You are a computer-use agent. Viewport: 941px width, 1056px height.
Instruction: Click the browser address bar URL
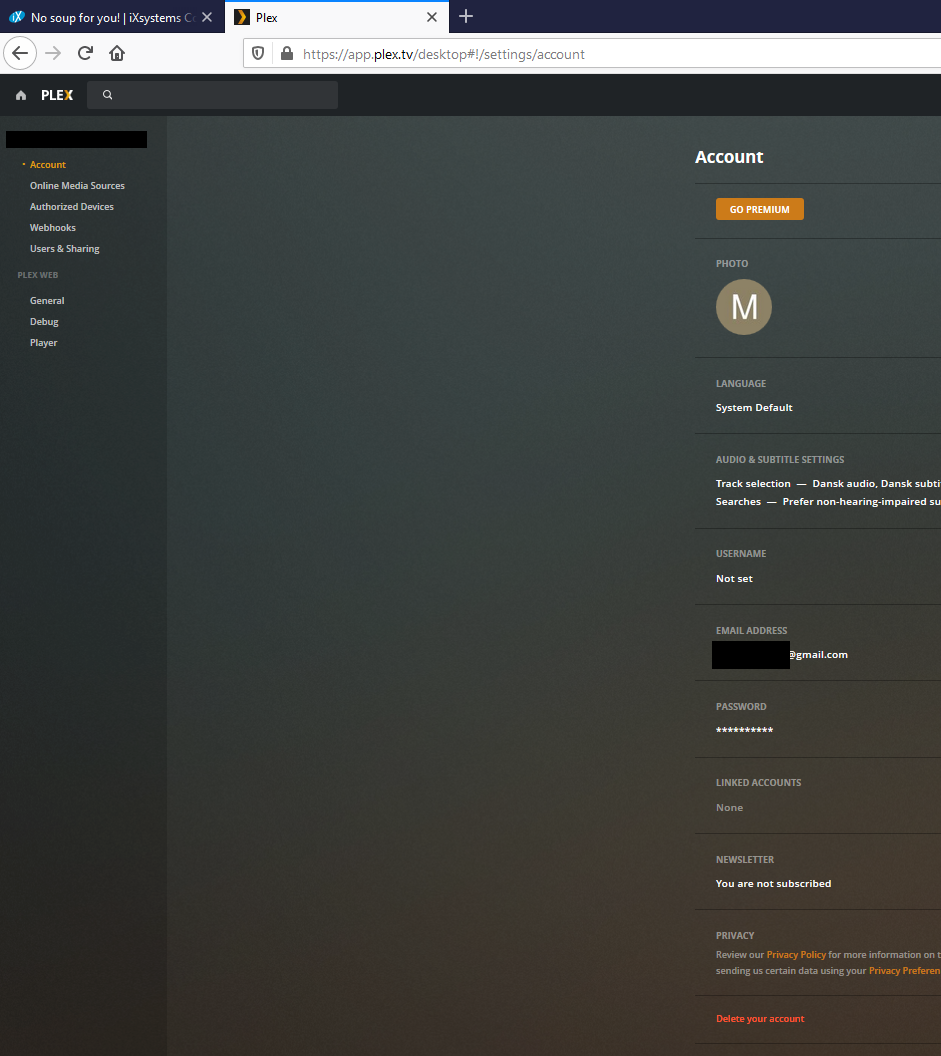click(x=444, y=54)
